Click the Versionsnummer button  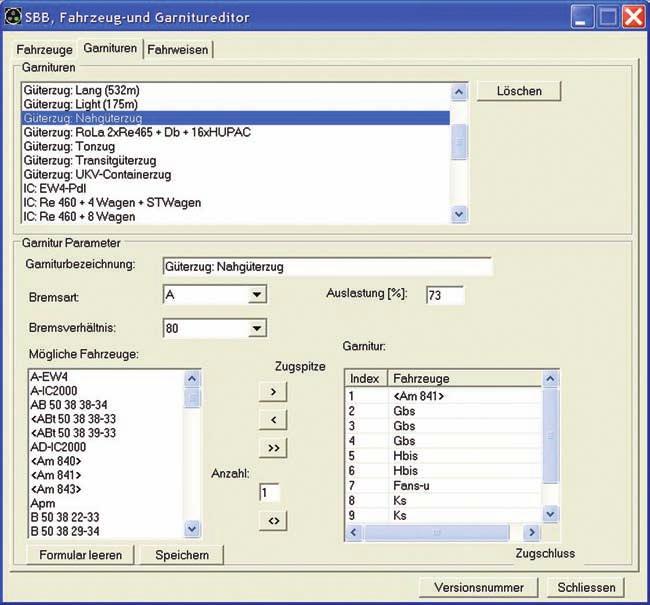[x=479, y=588]
